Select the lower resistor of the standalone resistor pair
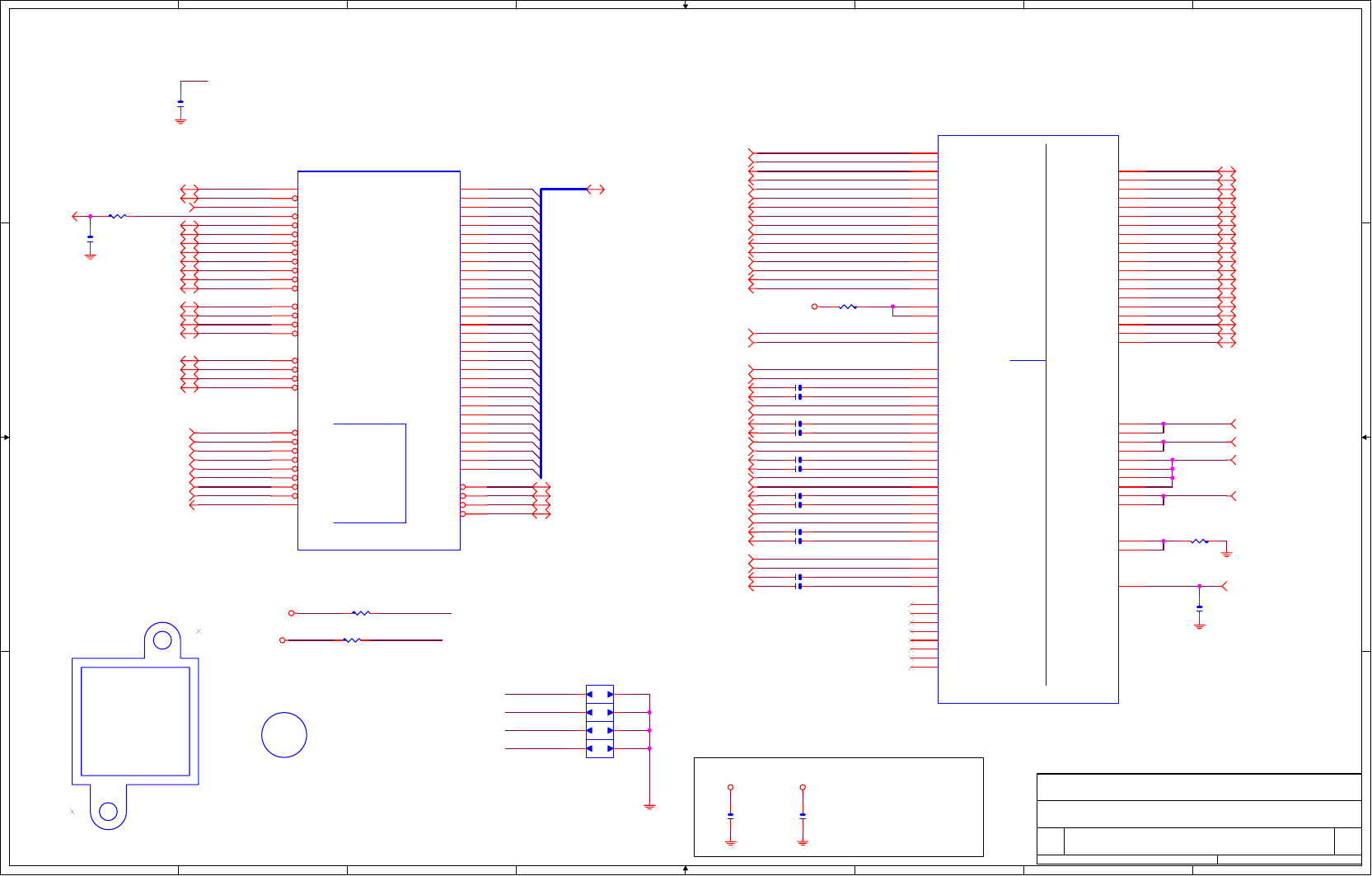Screen dimensions: 1372x876 pyautogui.click(x=352, y=640)
